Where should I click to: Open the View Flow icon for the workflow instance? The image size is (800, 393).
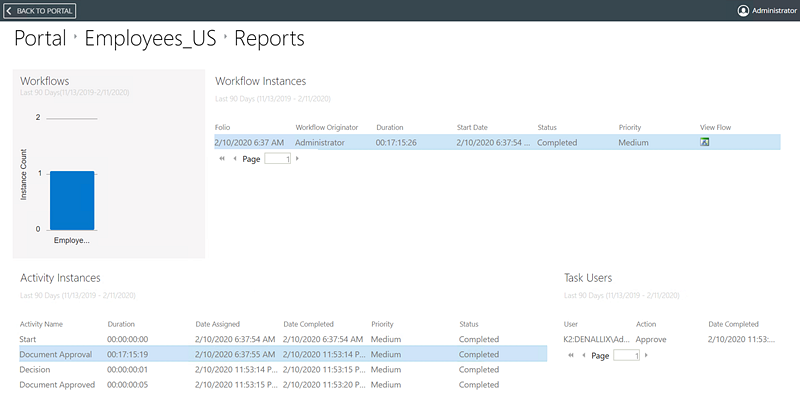(705, 142)
